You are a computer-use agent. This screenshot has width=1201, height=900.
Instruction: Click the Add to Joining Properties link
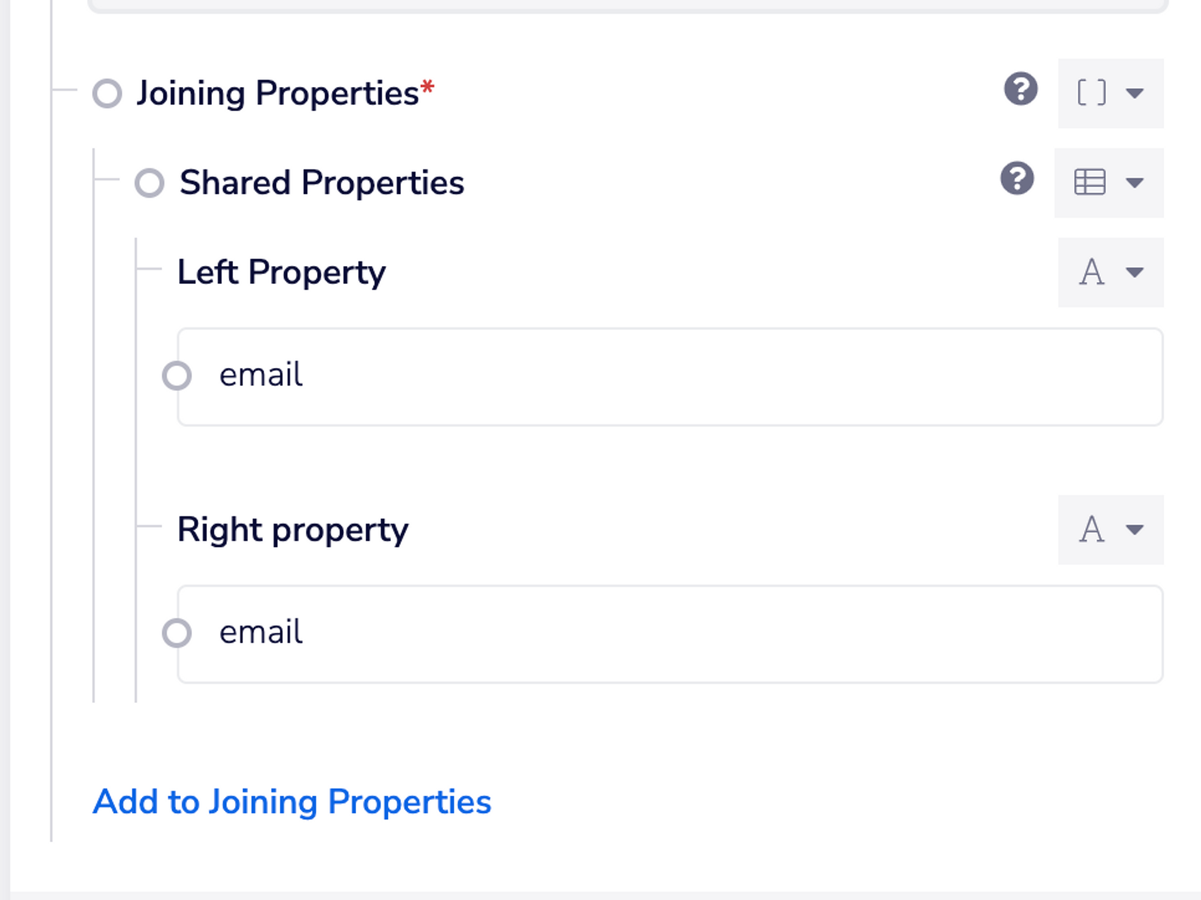(x=292, y=802)
